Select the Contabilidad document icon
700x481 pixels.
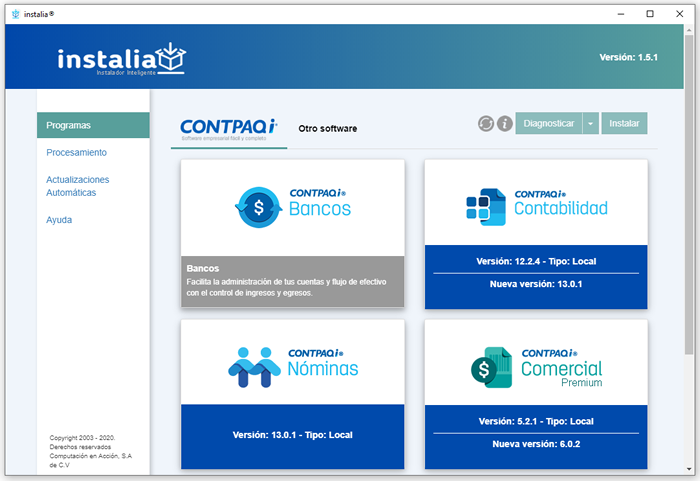[486, 207]
